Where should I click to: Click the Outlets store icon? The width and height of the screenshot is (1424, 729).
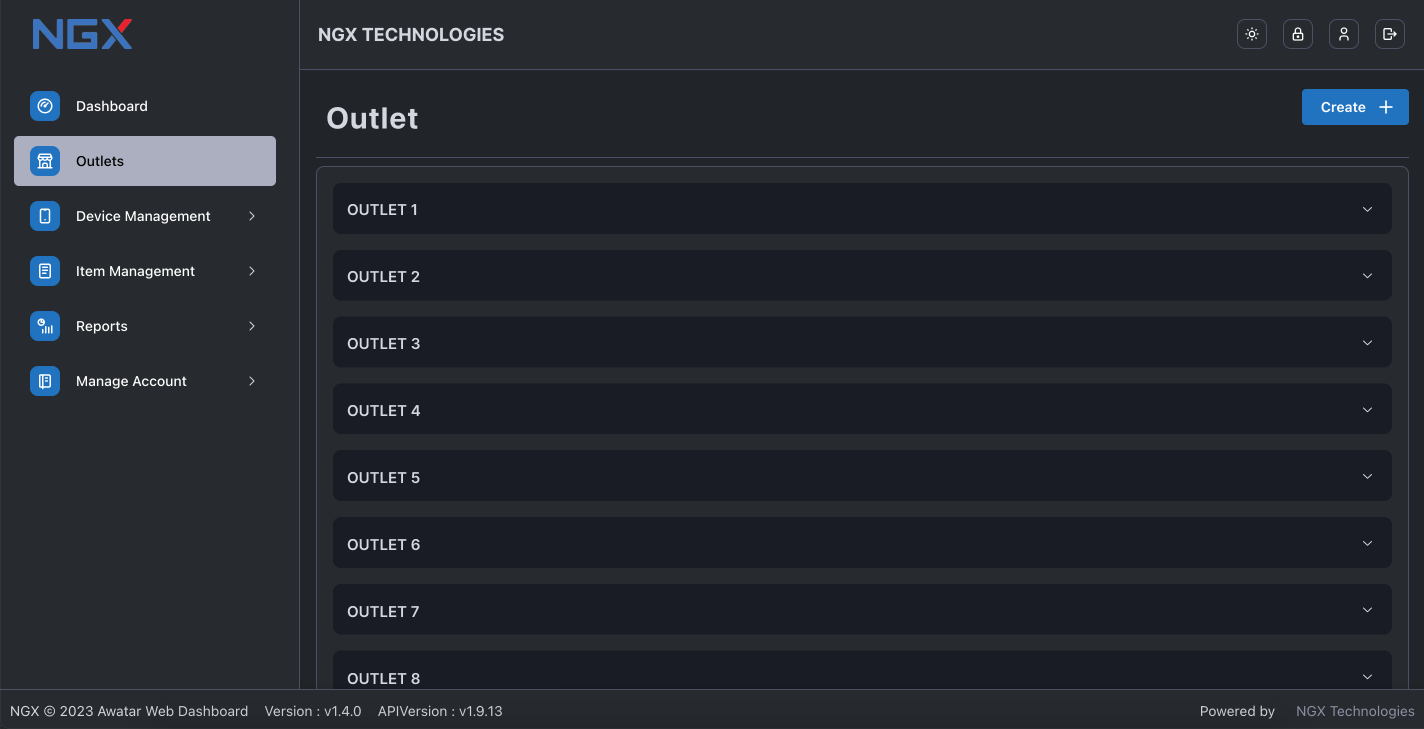pos(45,161)
